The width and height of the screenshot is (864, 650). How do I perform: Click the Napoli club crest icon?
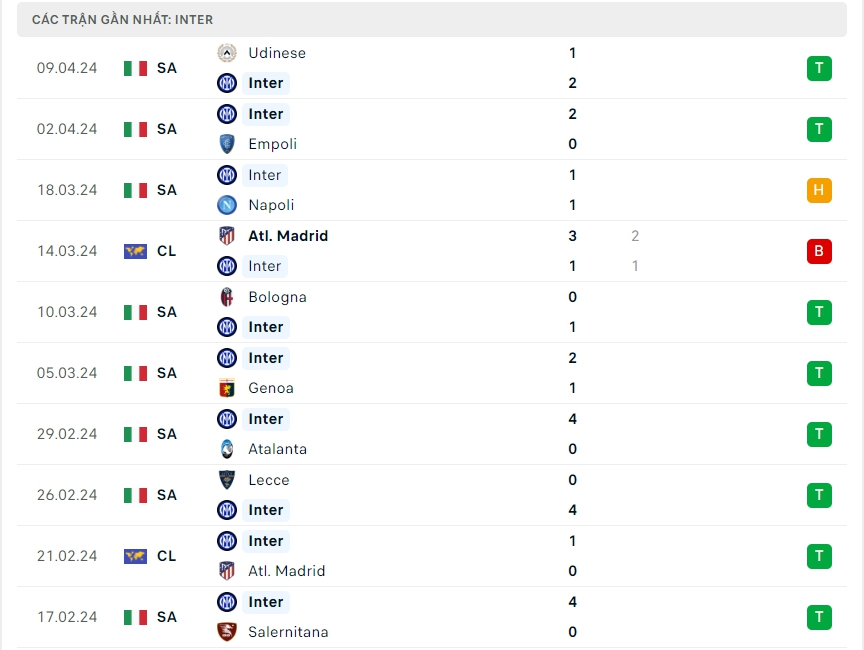click(x=227, y=205)
